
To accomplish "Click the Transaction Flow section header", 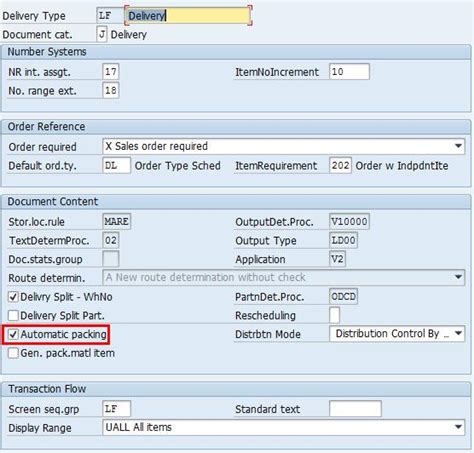I will (x=47, y=389).
